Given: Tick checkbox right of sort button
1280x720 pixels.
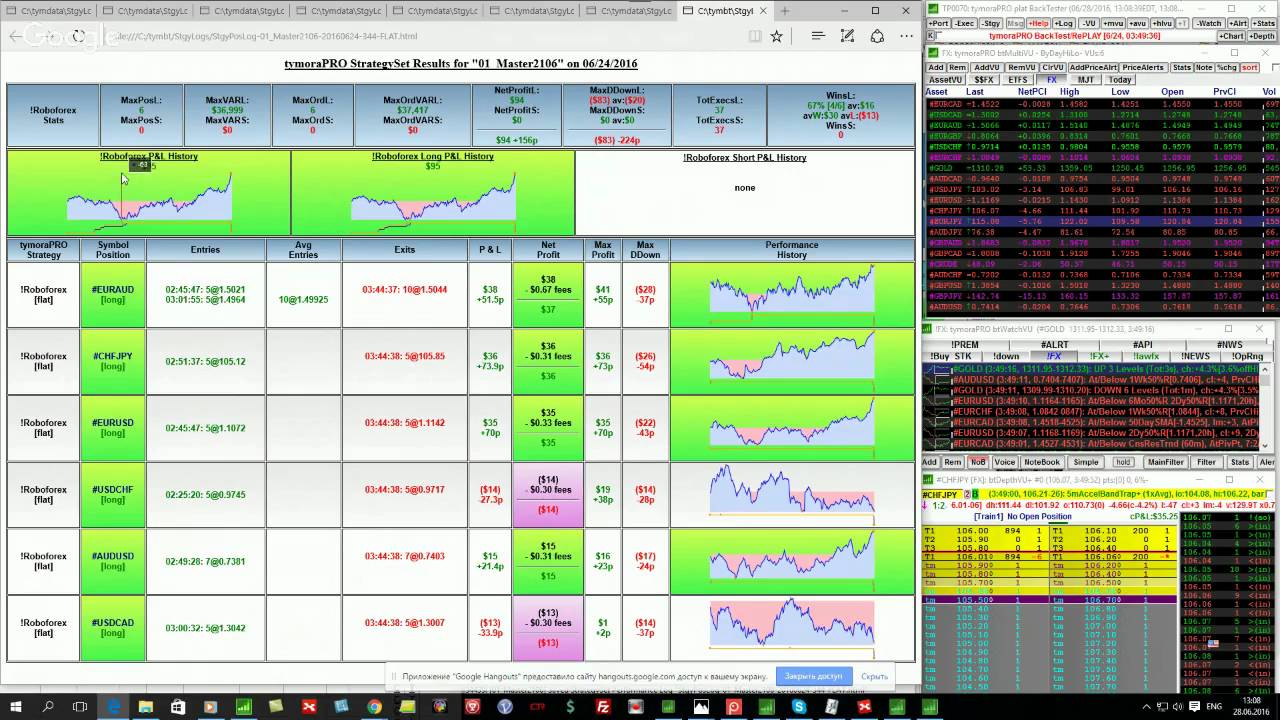Looking at the screenshot, I should click(1276, 68).
